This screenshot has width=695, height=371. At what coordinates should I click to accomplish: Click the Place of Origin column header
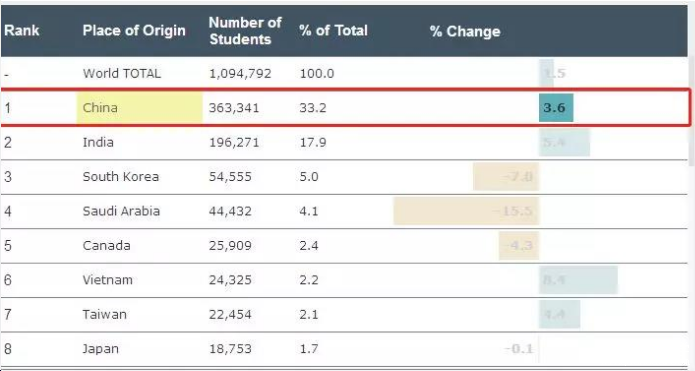pos(134,31)
